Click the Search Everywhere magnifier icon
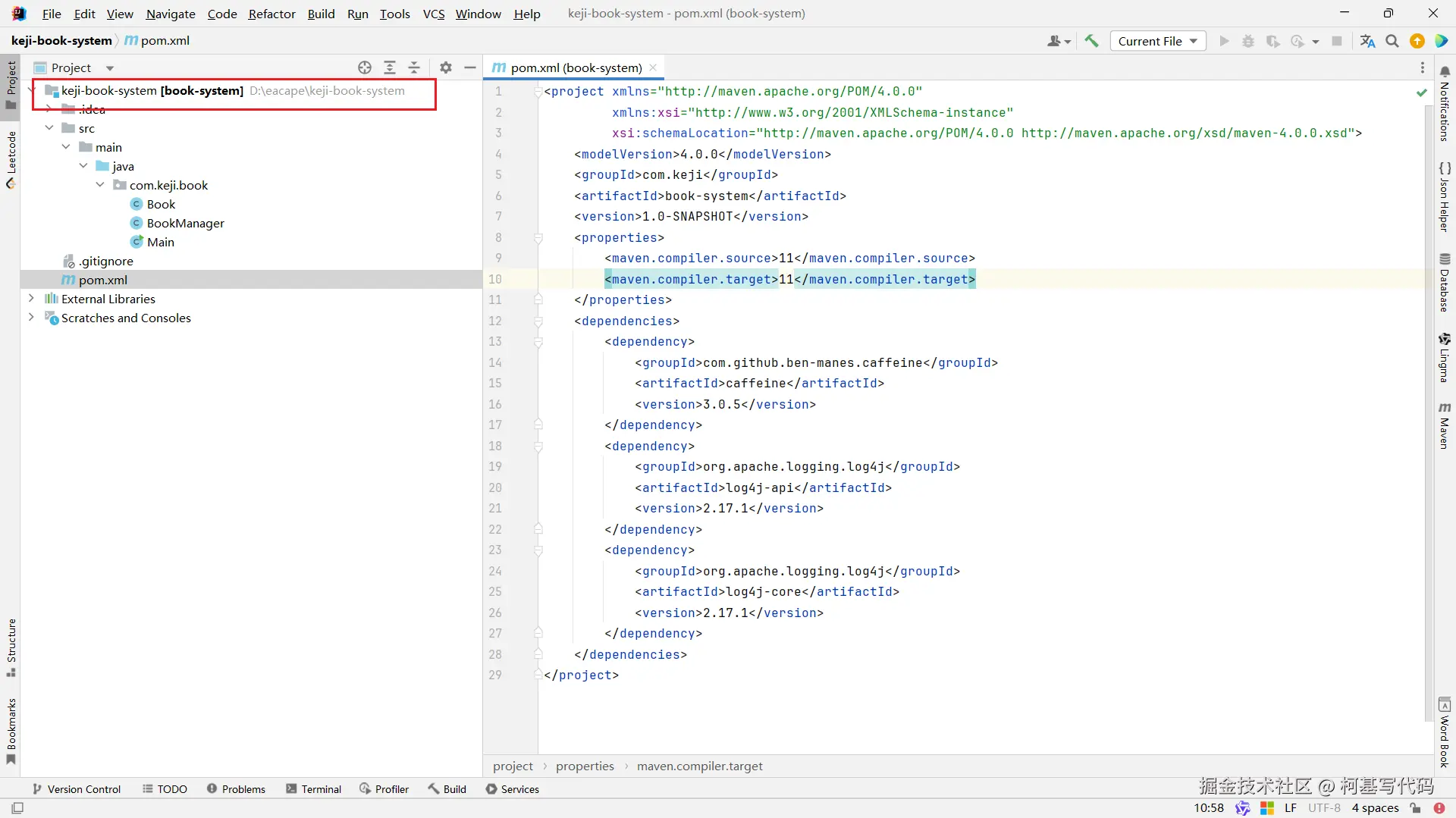The image size is (1456, 818). coord(1392,41)
